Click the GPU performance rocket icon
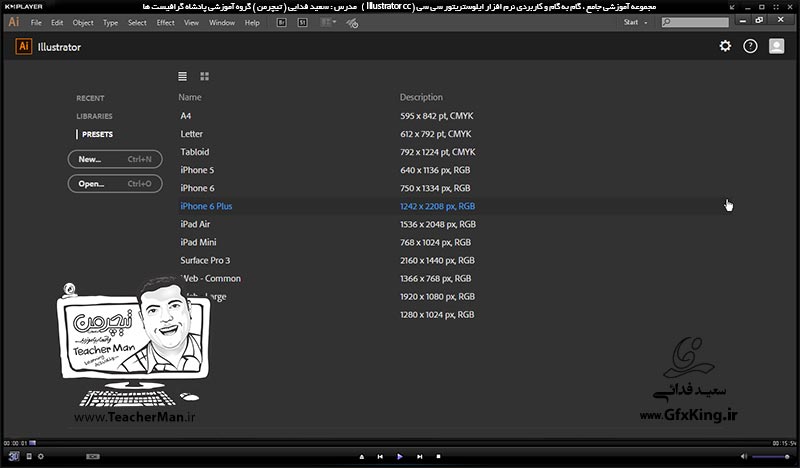This screenshot has height=468, width=800. coord(352,23)
